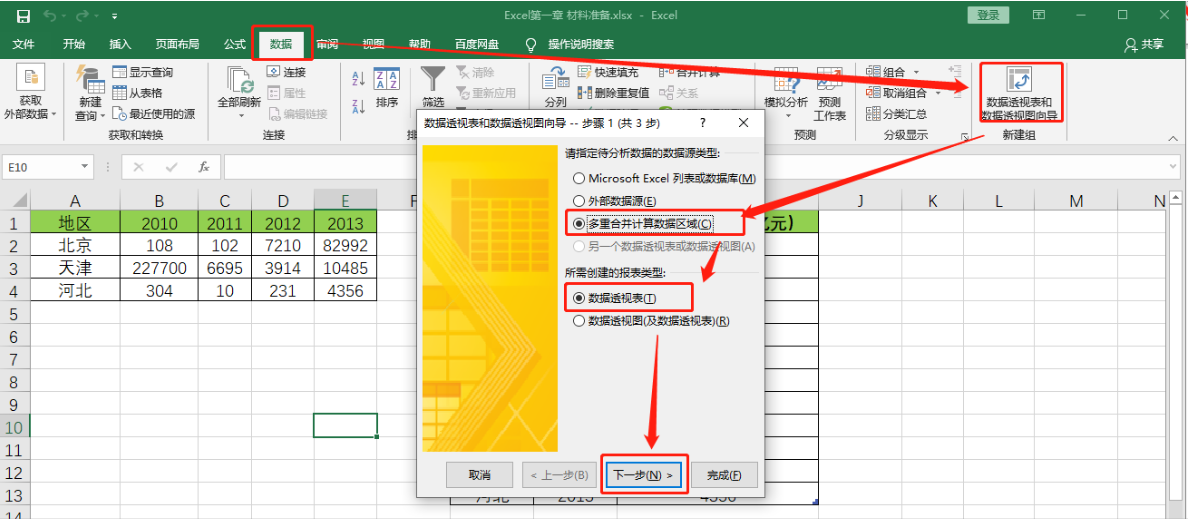Open the 排序 sort dialog
The image size is (1189, 524).
387,87
